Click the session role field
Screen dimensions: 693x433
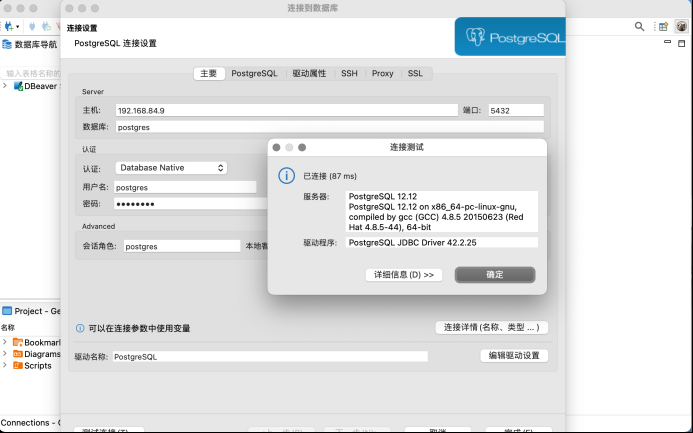pos(182,247)
